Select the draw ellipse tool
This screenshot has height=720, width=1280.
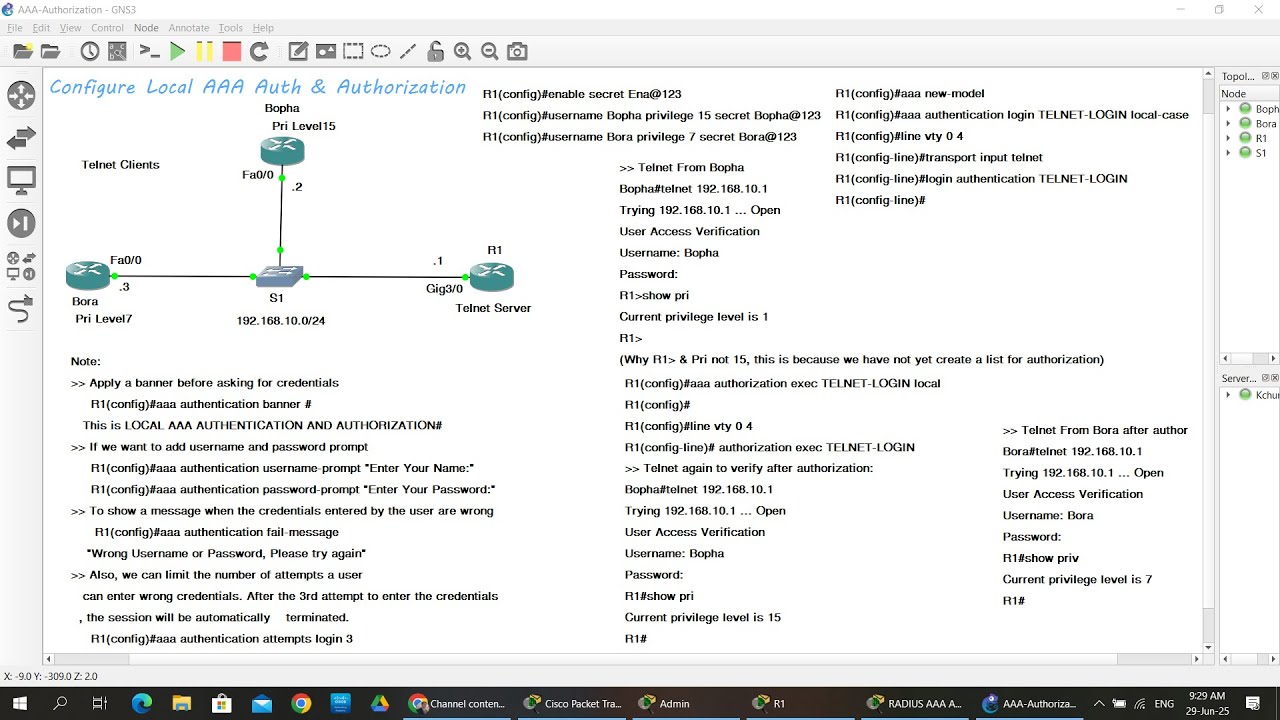(x=381, y=51)
